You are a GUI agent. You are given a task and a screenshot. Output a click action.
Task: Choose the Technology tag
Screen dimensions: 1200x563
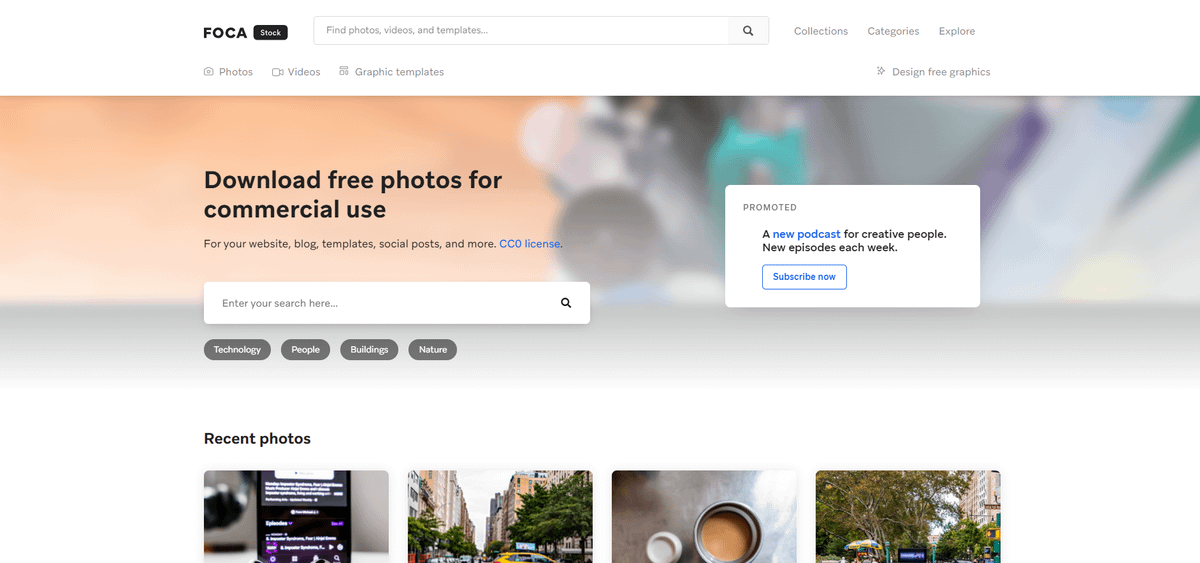pyautogui.click(x=237, y=350)
